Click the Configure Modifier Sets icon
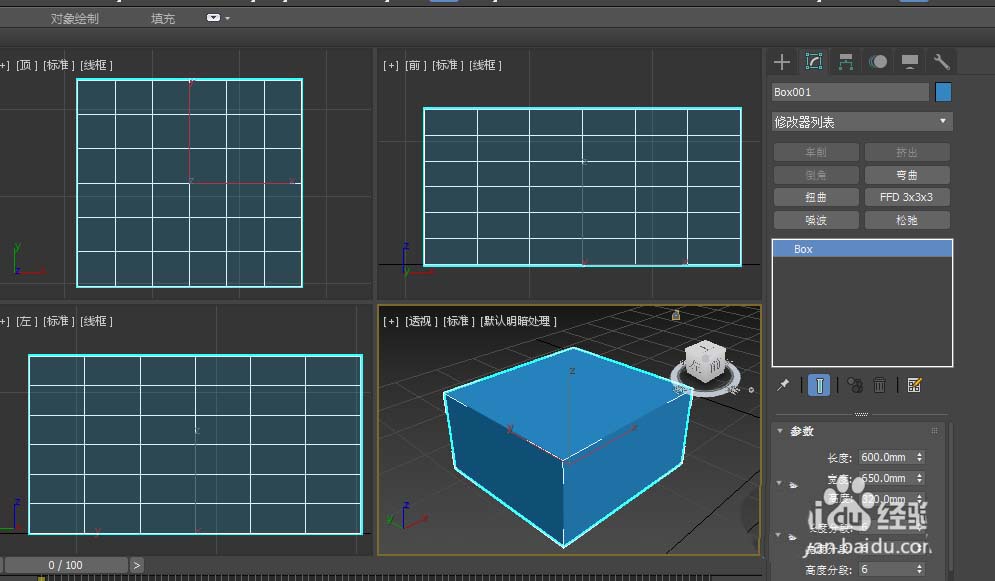This screenshot has height=581, width=995. [x=914, y=385]
